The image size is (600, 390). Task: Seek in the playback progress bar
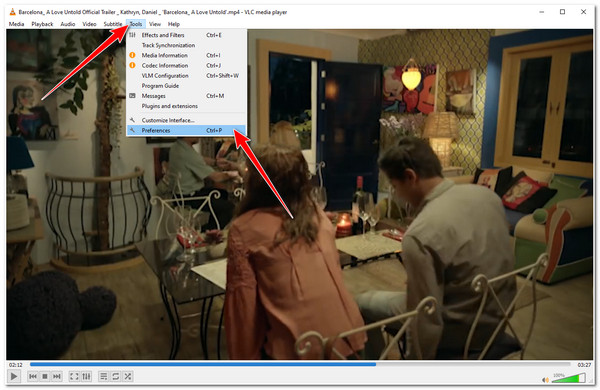300,365
